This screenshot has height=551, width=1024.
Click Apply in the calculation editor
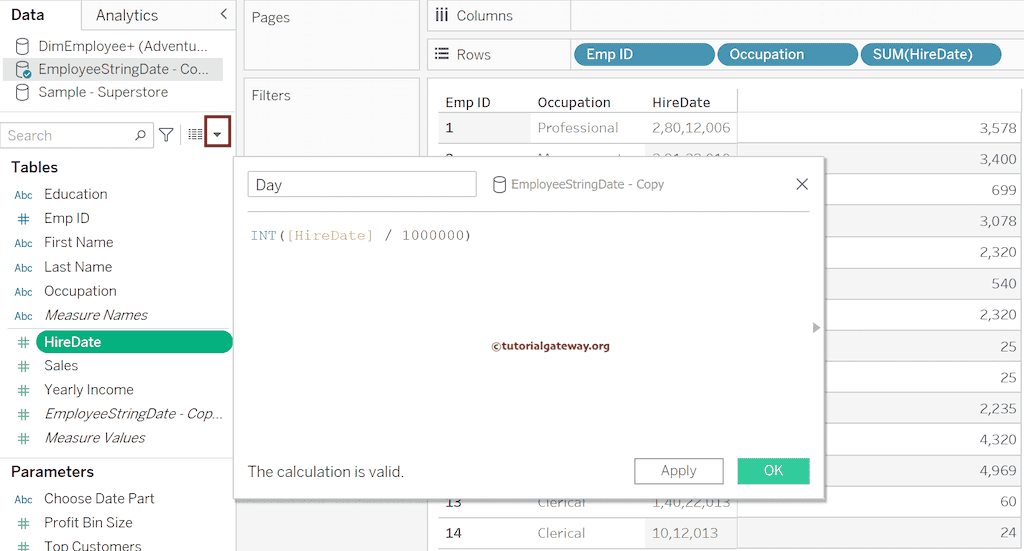[679, 471]
